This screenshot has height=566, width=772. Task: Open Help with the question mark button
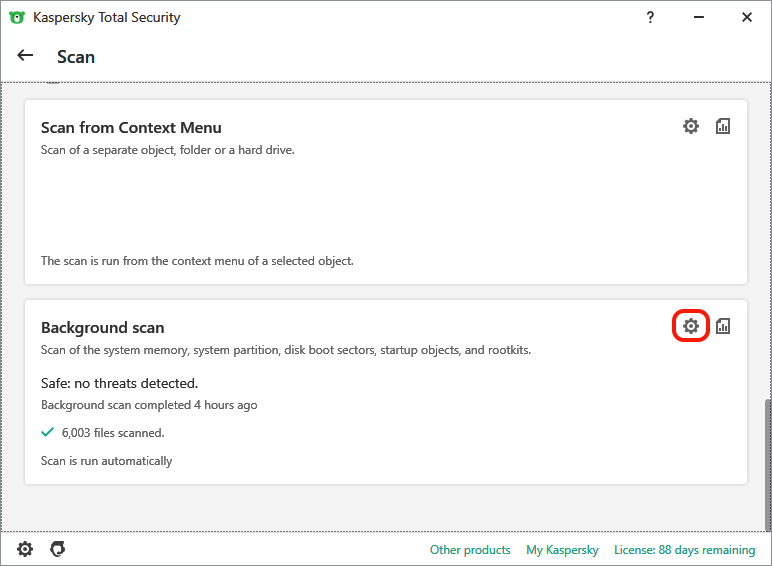[x=651, y=17]
